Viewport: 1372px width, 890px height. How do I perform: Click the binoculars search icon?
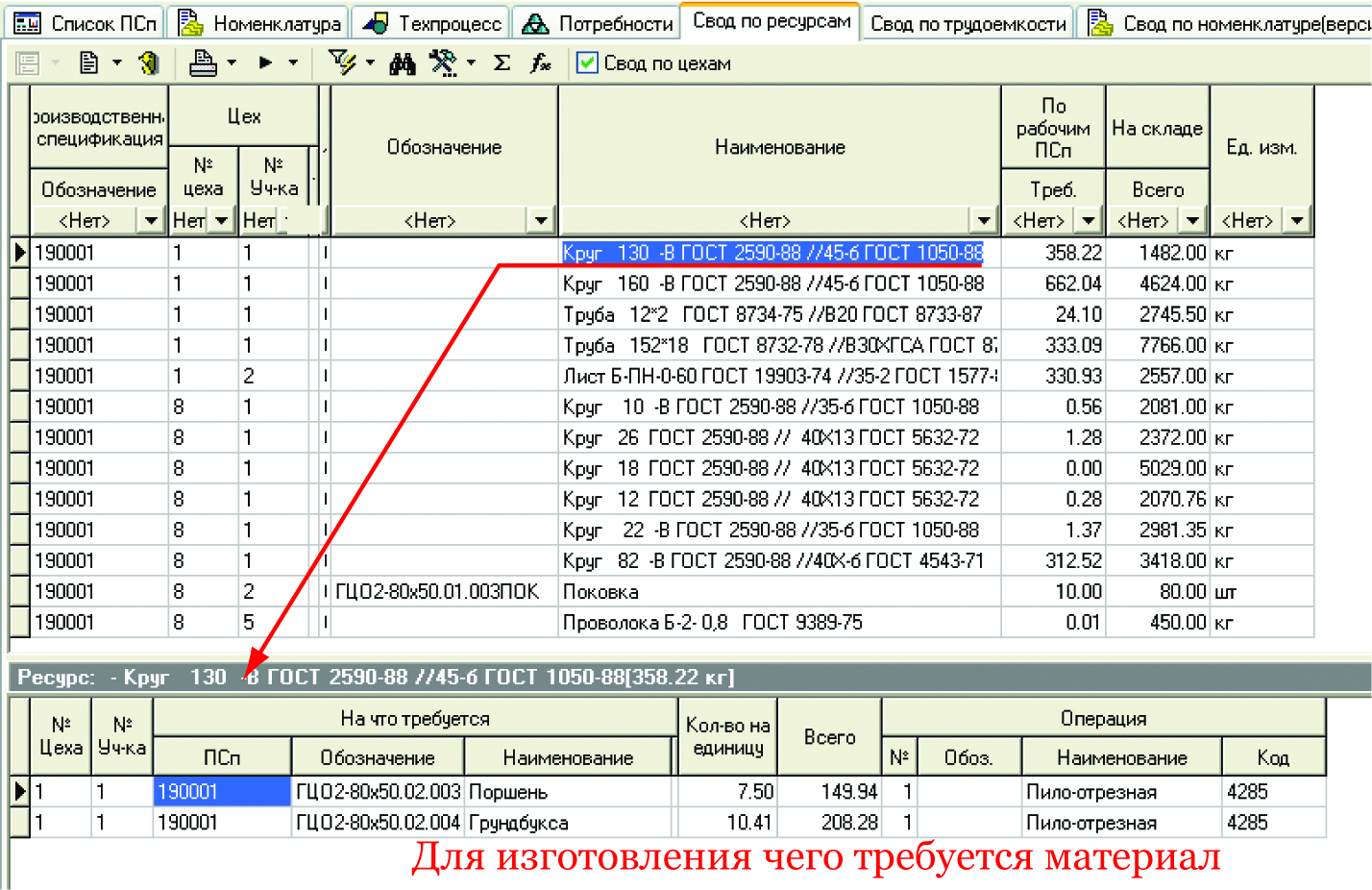403,63
